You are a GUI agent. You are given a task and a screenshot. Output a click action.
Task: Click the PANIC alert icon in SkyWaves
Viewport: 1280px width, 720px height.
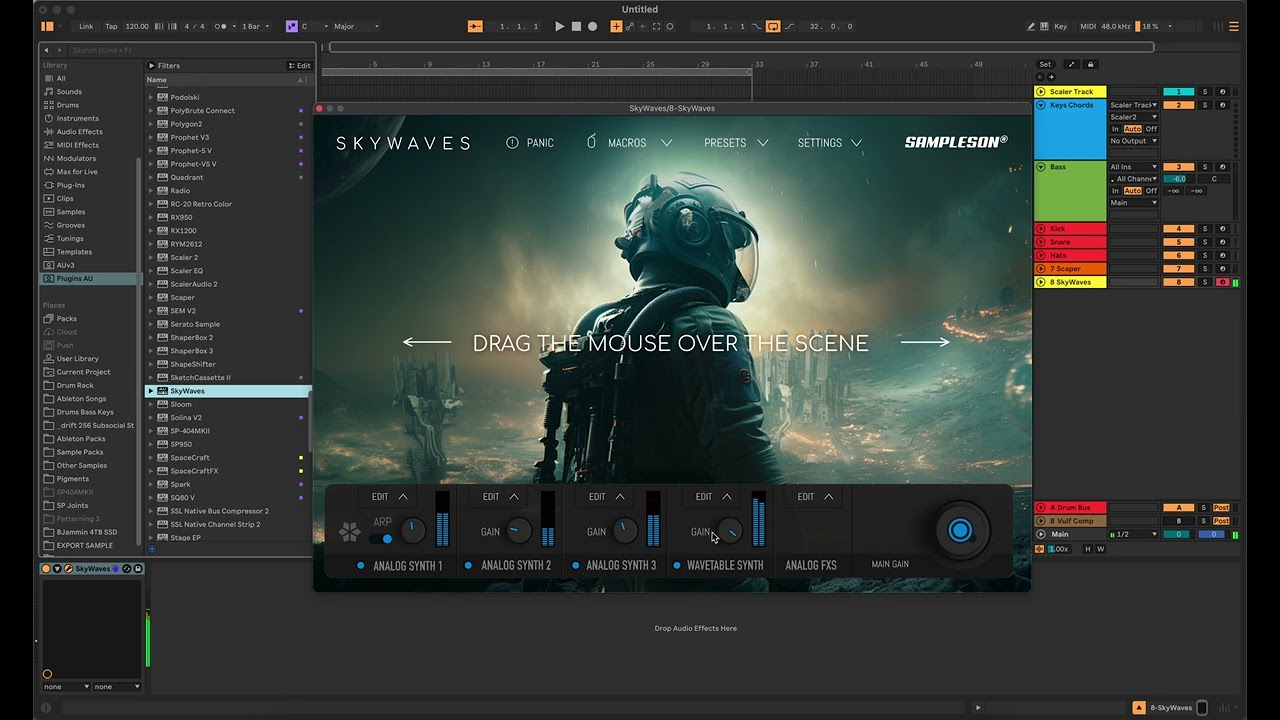pos(512,143)
